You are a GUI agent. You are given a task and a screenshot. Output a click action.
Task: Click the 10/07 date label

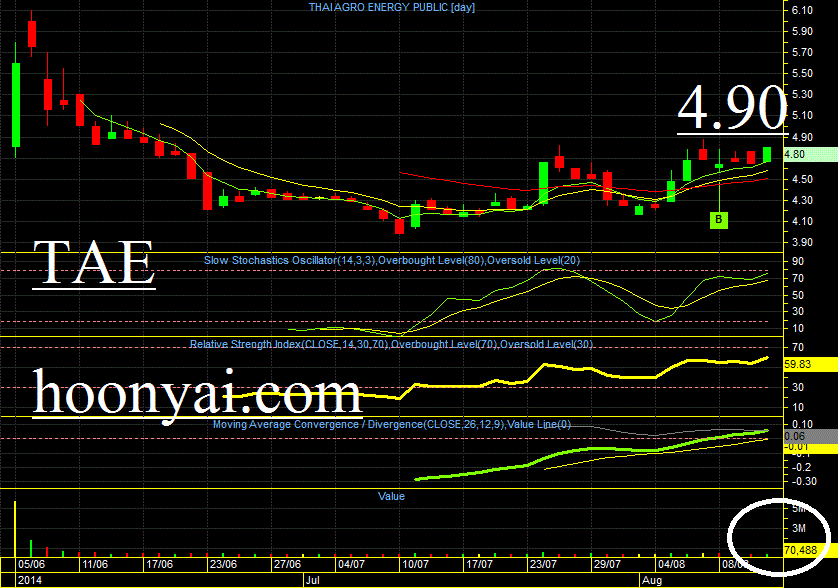tap(415, 564)
